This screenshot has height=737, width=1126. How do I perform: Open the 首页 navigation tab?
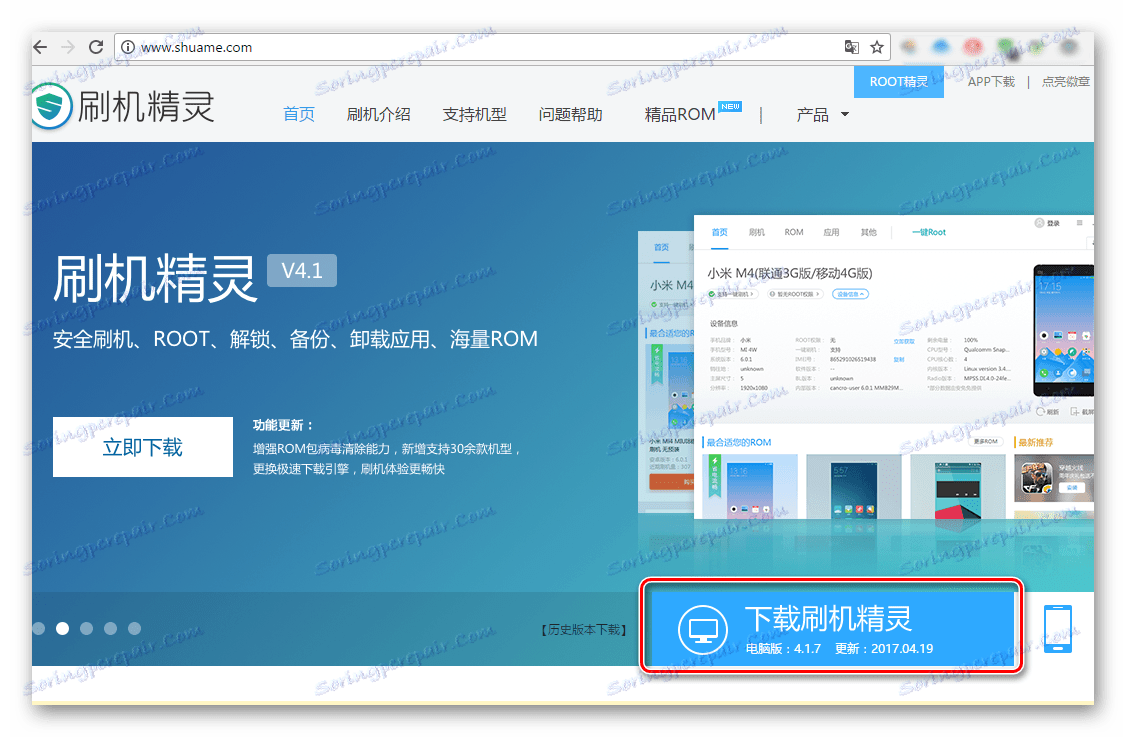tap(299, 114)
